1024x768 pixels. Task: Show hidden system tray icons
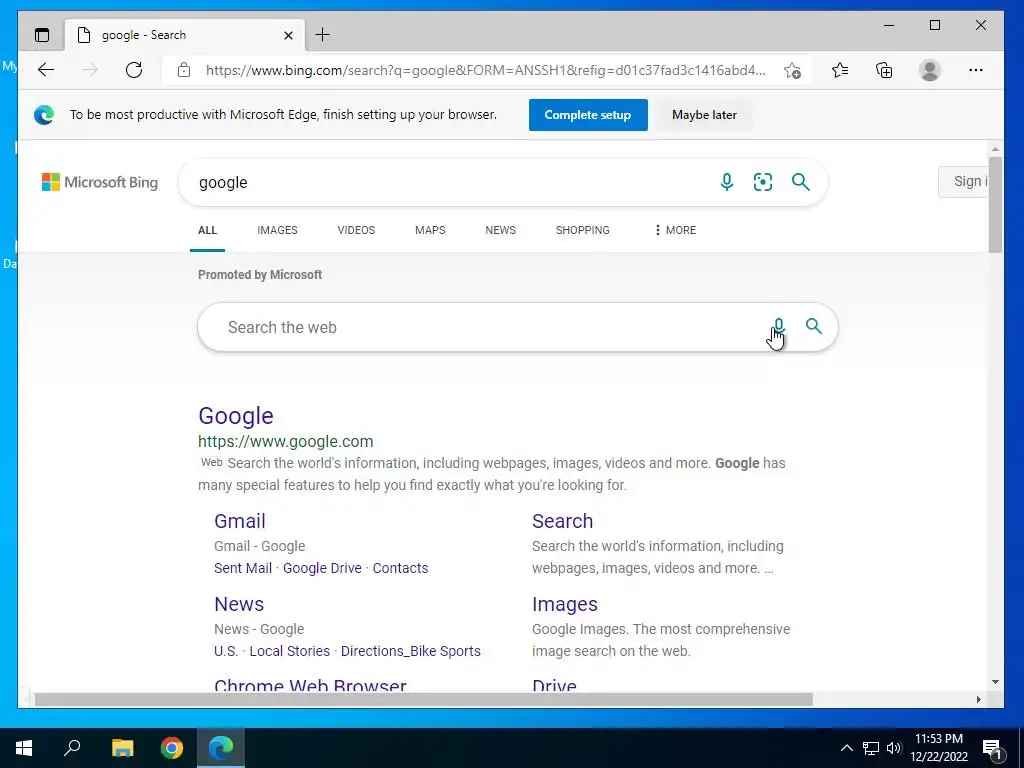point(846,748)
